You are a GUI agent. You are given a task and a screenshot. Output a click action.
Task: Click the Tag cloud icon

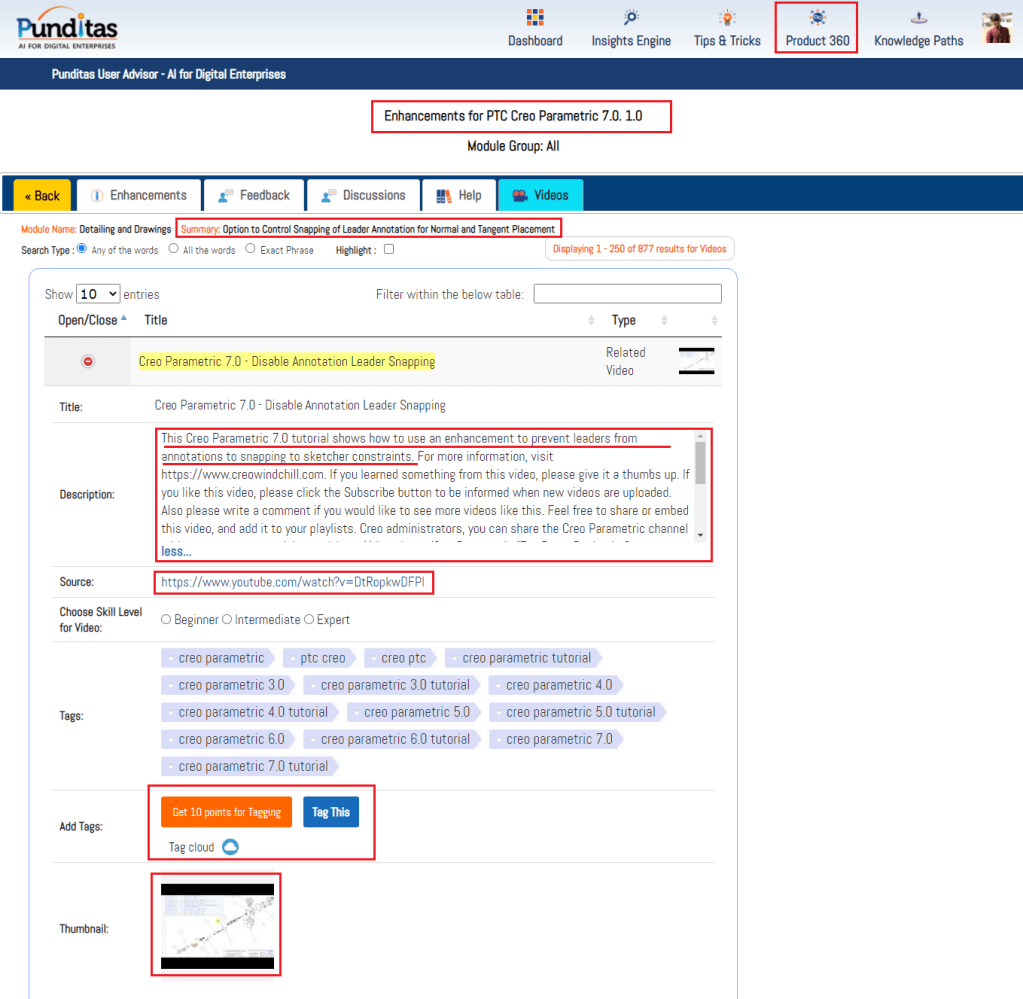(x=230, y=847)
